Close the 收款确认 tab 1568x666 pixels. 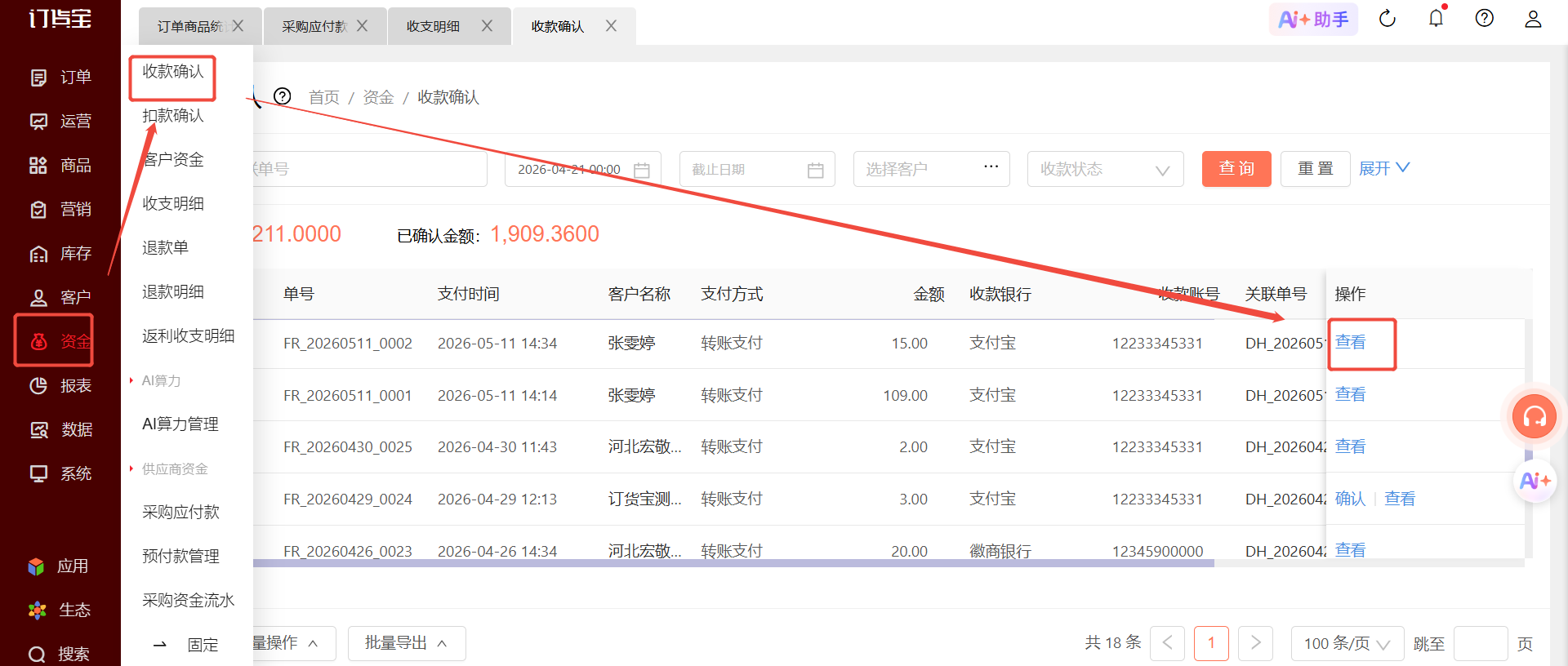611,26
